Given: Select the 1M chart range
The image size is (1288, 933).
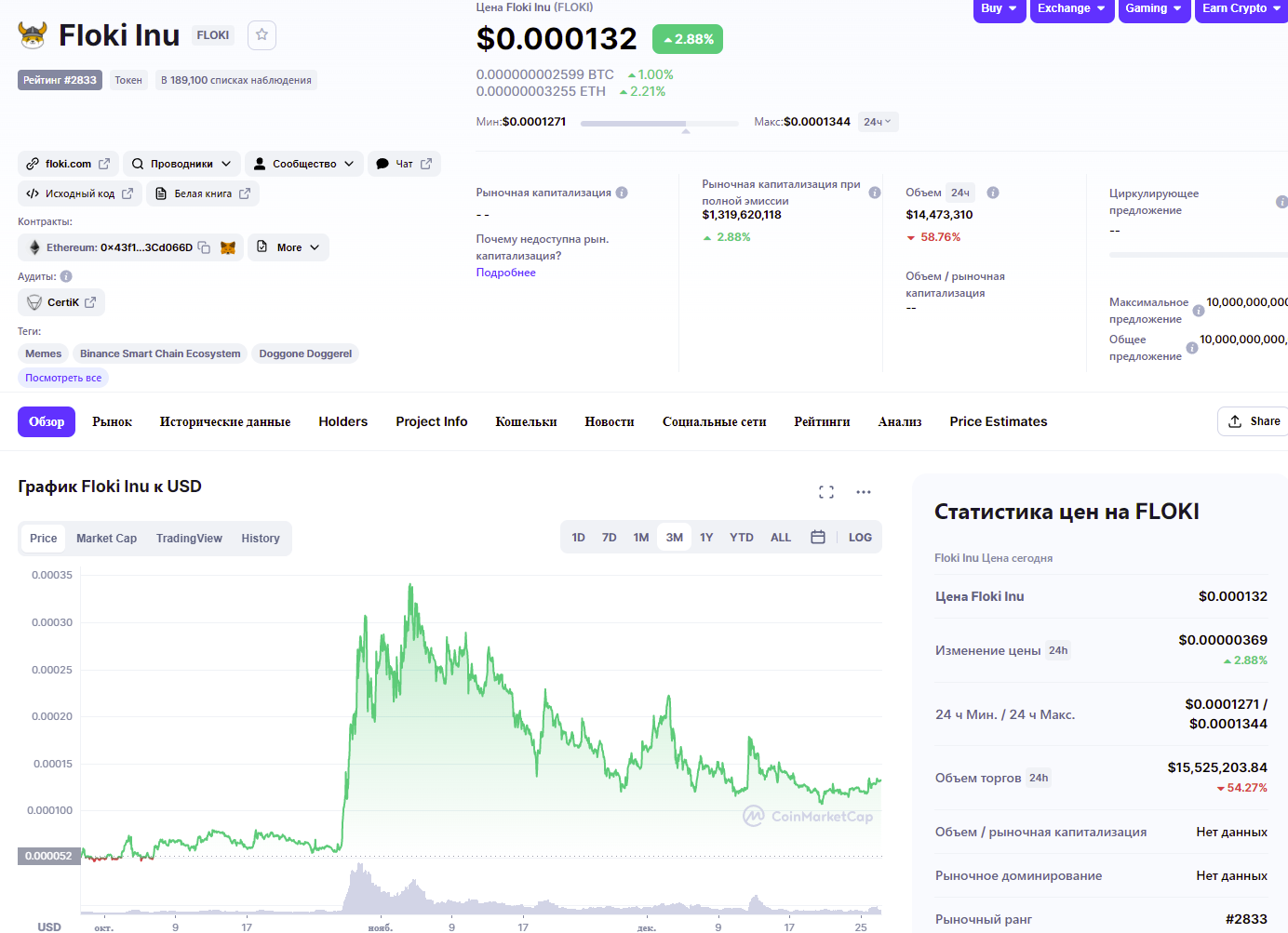Looking at the screenshot, I should click(x=641, y=538).
